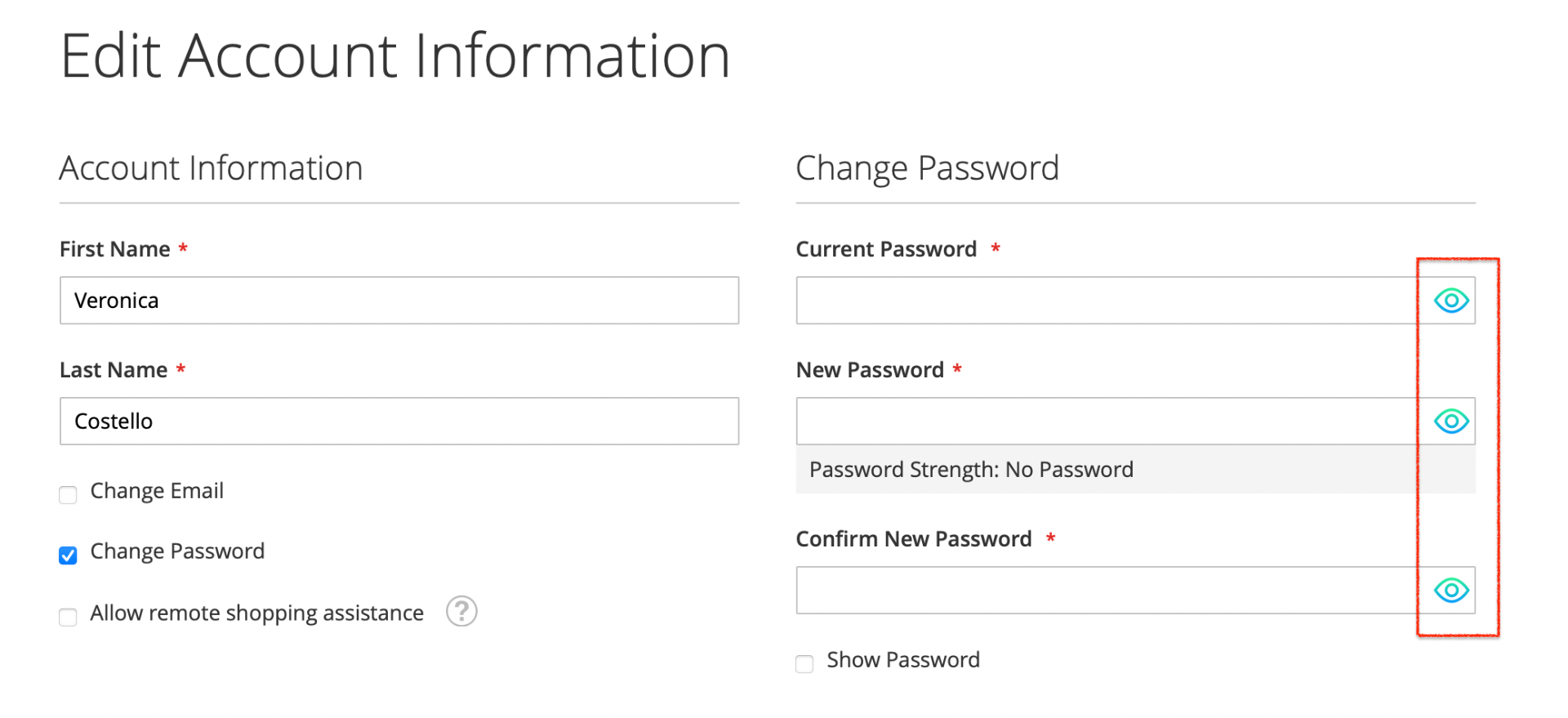Click the "Current Password" field label

pyautogui.click(x=886, y=249)
